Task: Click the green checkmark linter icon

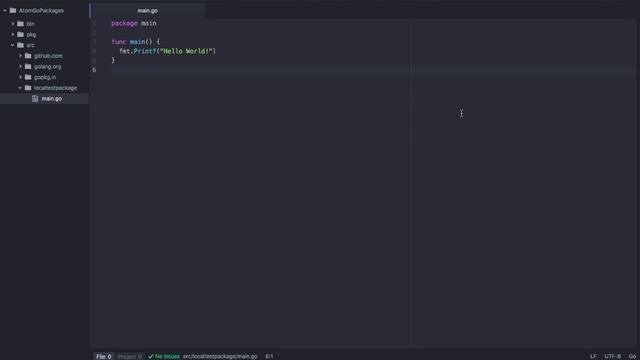Action: (151, 356)
